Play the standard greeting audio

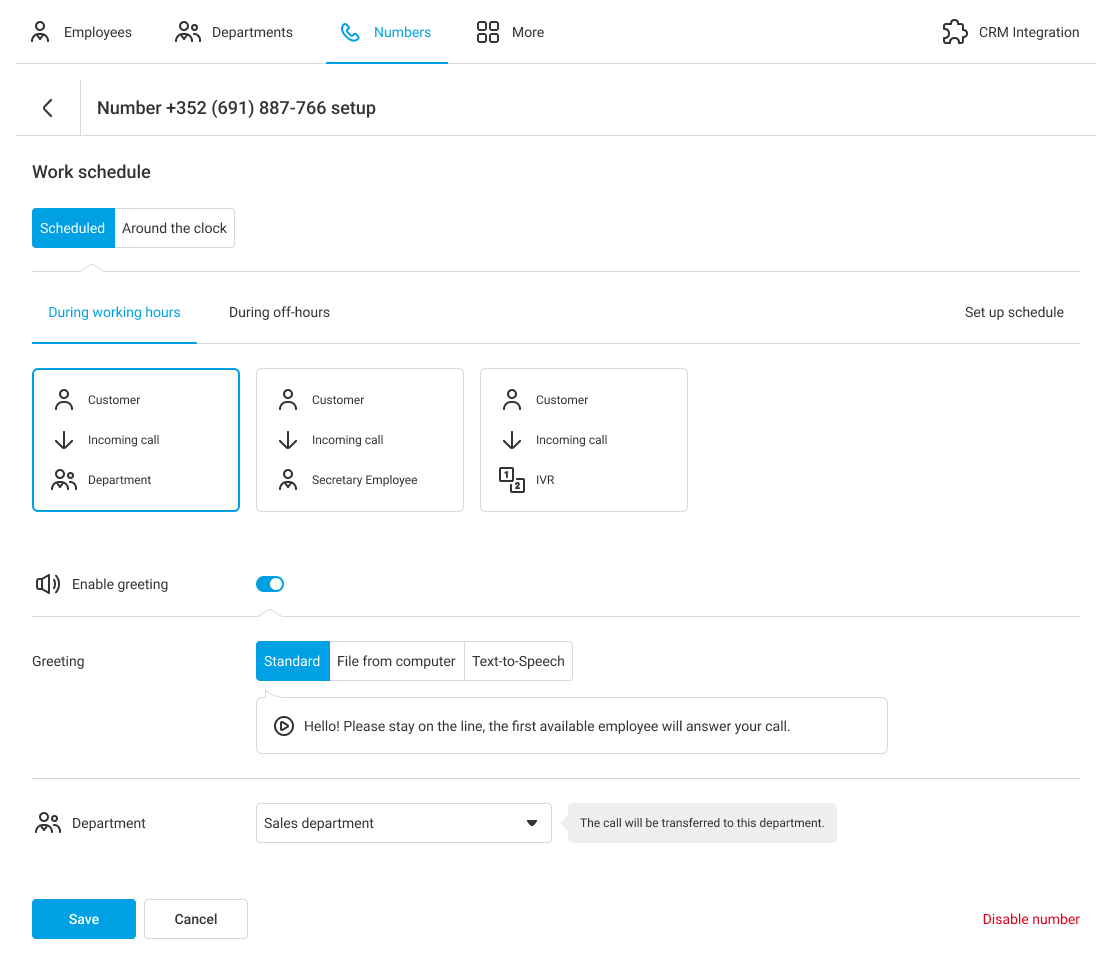tap(284, 727)
